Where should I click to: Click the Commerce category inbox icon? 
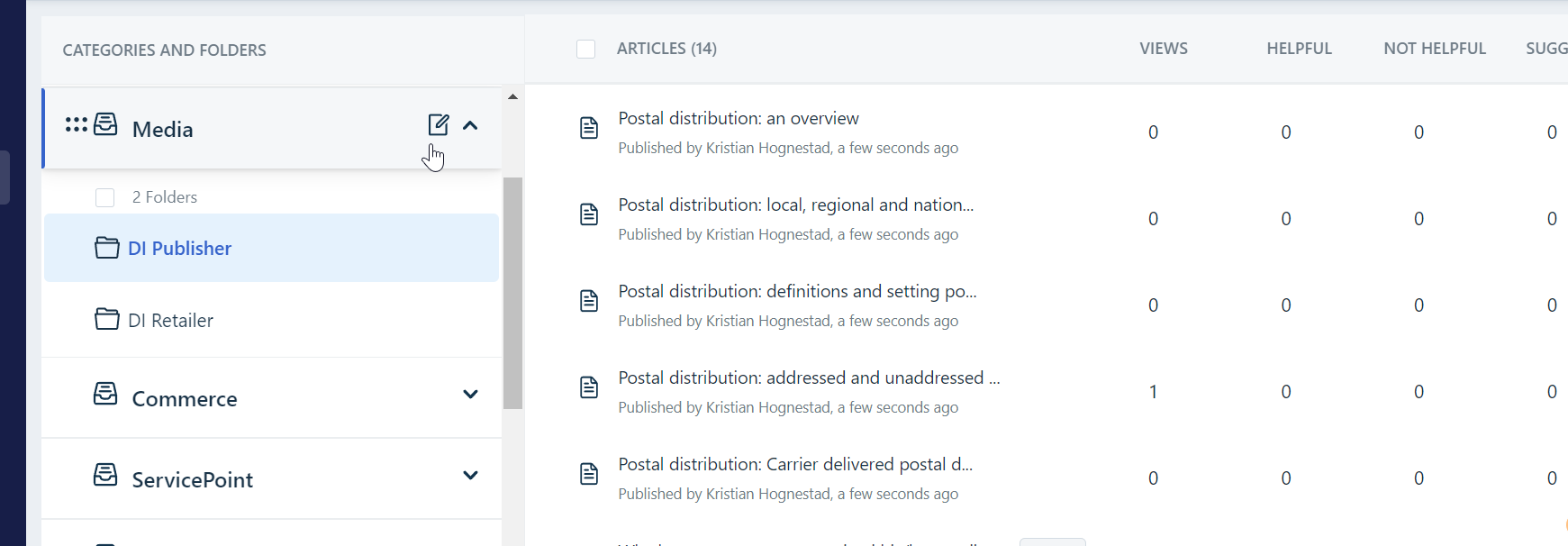pyautogui.click(x=105, y=394)
